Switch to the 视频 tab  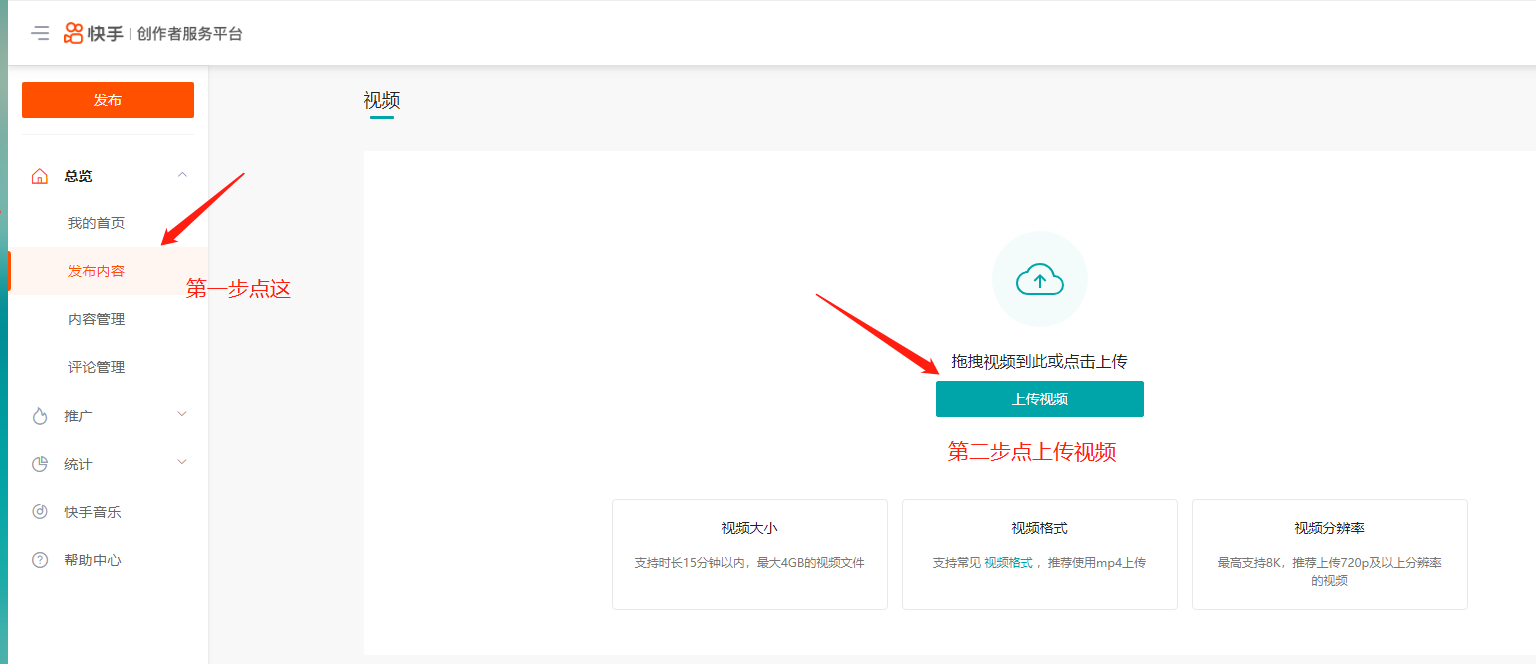coord(380,101)
